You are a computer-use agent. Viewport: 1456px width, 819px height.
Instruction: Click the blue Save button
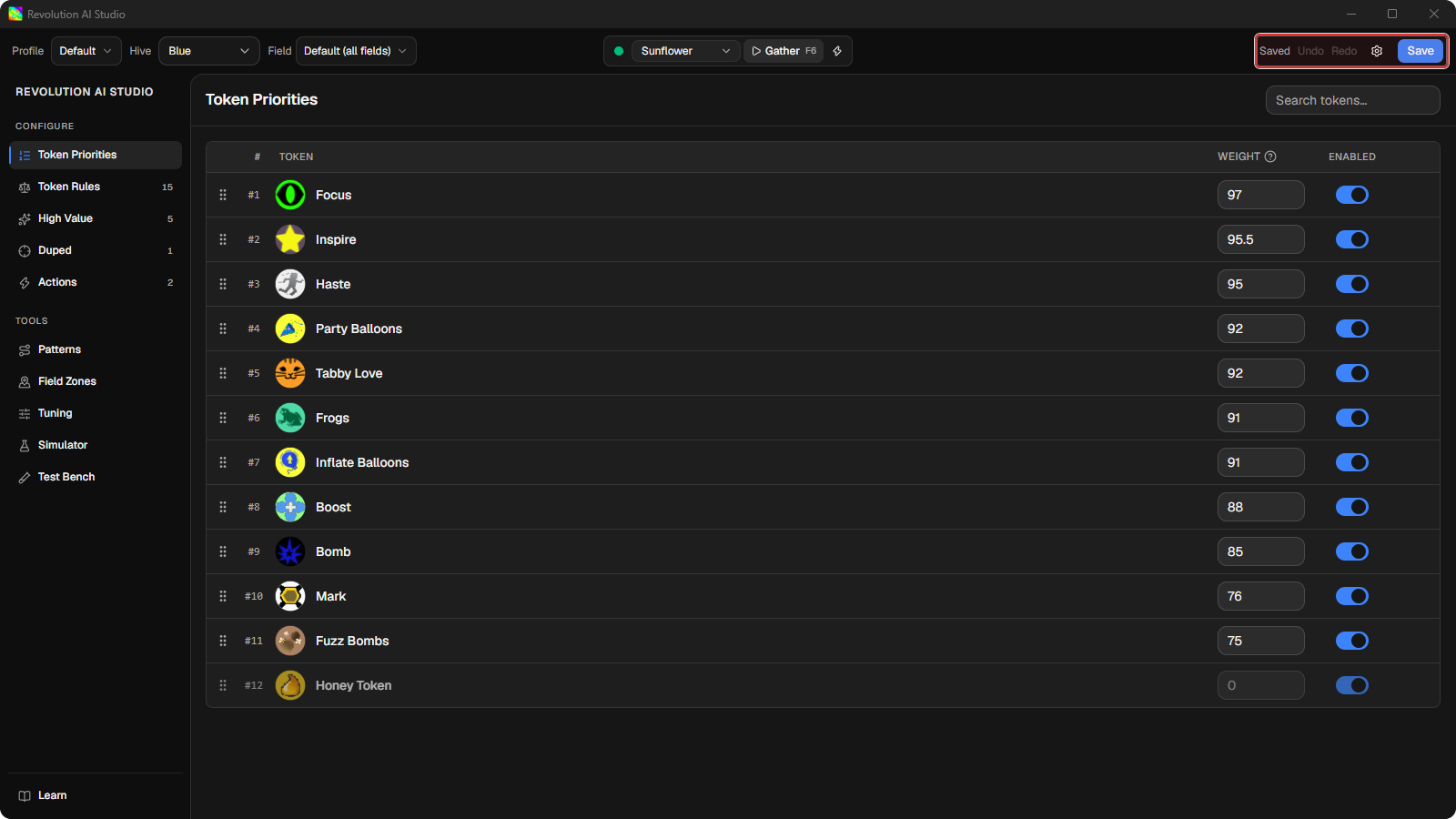(x=1421, y=51)
